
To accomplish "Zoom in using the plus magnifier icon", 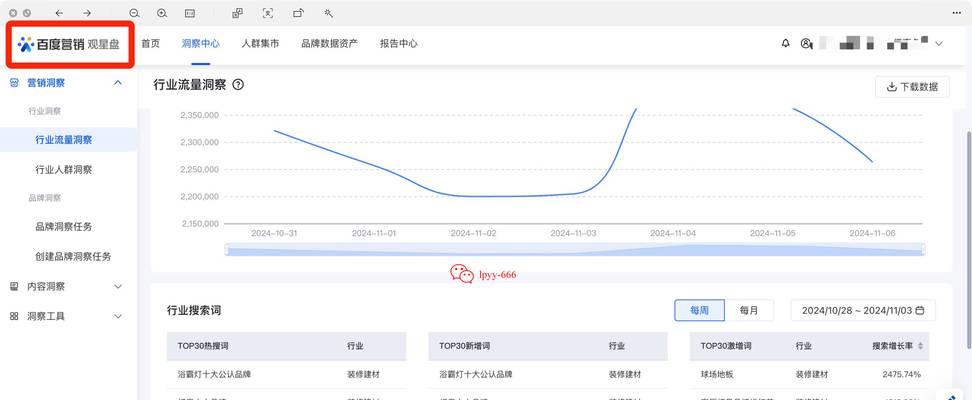I will click(162, 13).
